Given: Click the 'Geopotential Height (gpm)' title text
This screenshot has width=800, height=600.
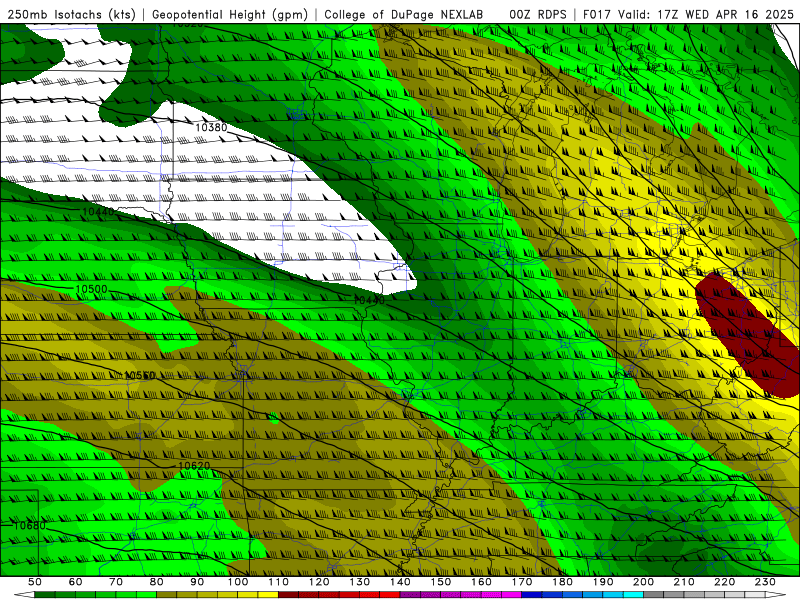Looking at the screenshot, I should click(230, 14).
